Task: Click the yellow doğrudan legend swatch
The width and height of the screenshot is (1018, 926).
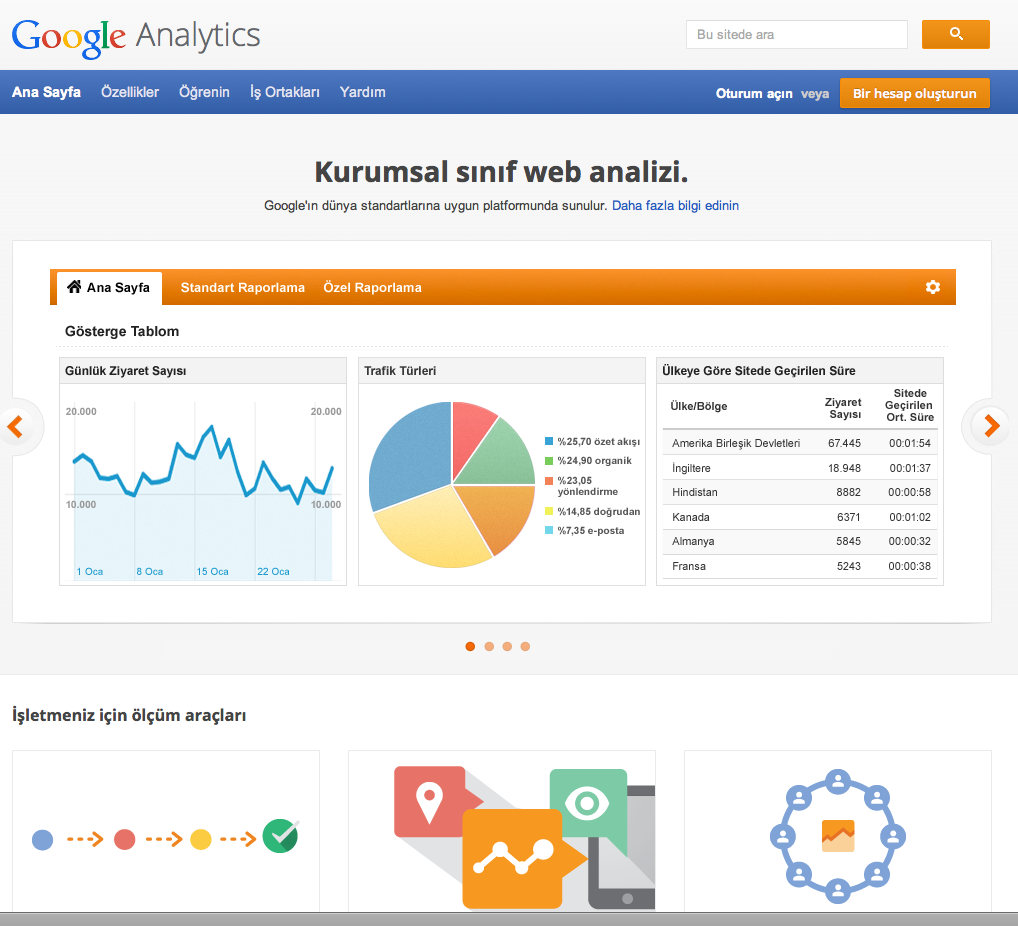Action: coord(549,512)
